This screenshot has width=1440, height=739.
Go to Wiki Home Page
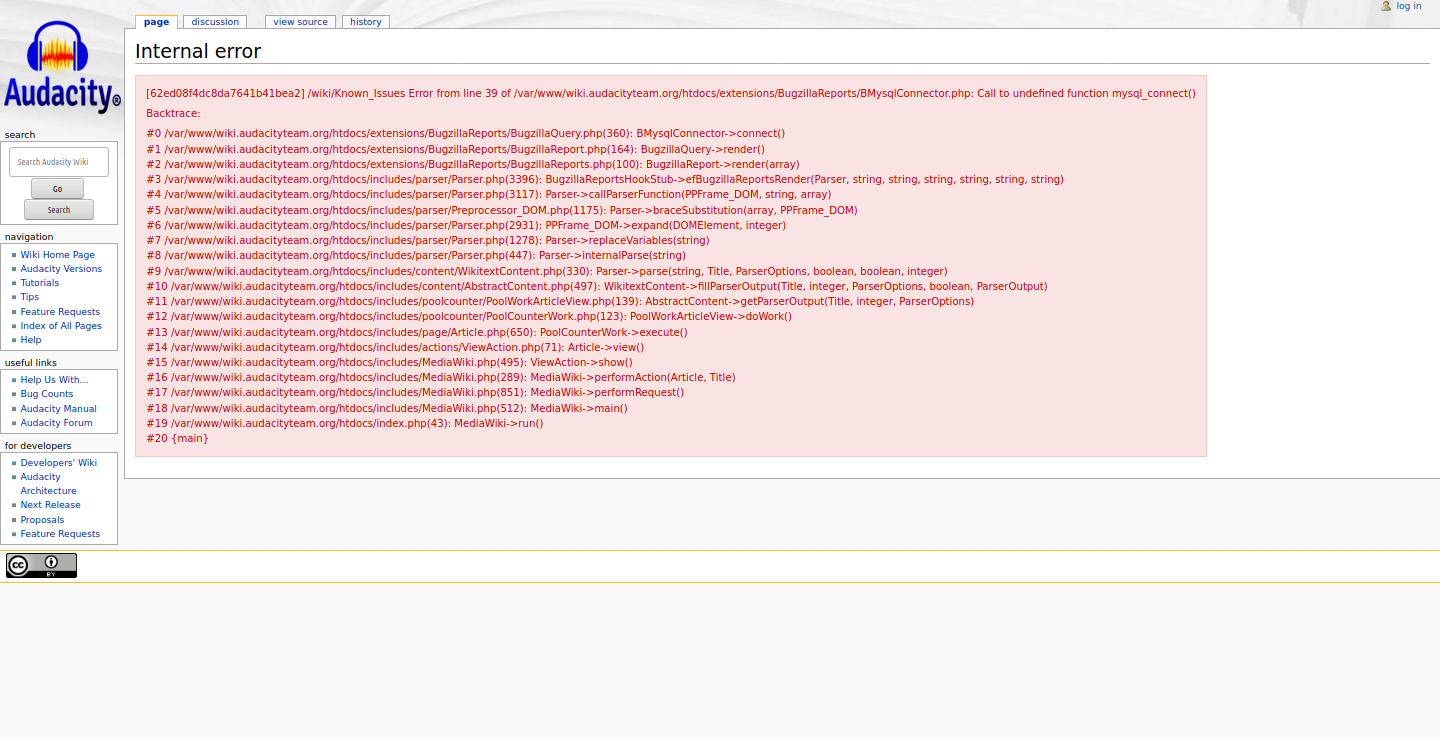[58, 255]
